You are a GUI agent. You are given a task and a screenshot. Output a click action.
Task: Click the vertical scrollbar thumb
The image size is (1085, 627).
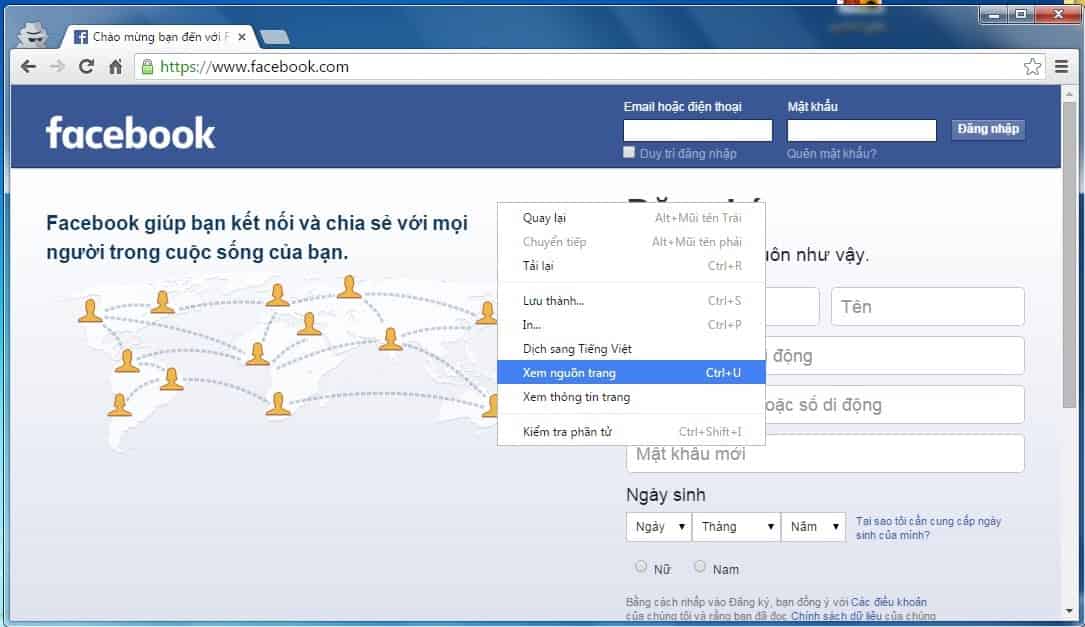pos(1069,255)
